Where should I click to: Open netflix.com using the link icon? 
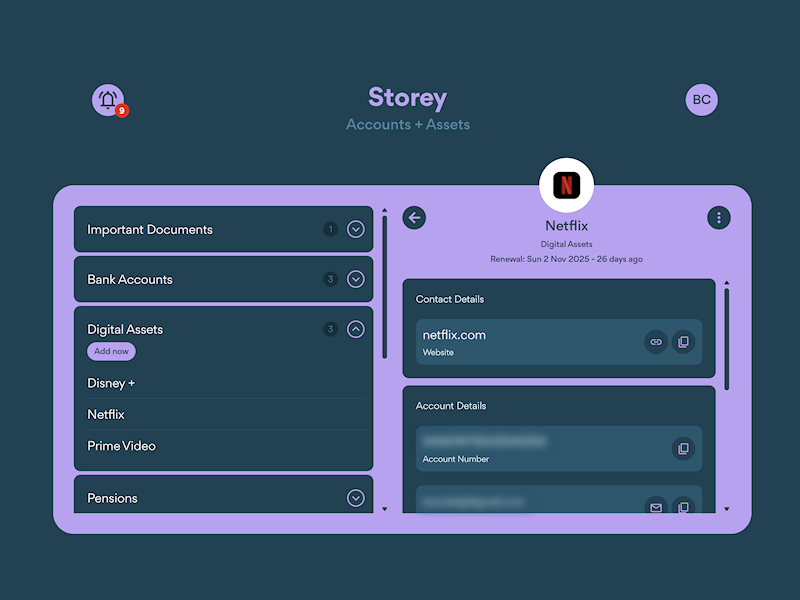coord(656,342)
